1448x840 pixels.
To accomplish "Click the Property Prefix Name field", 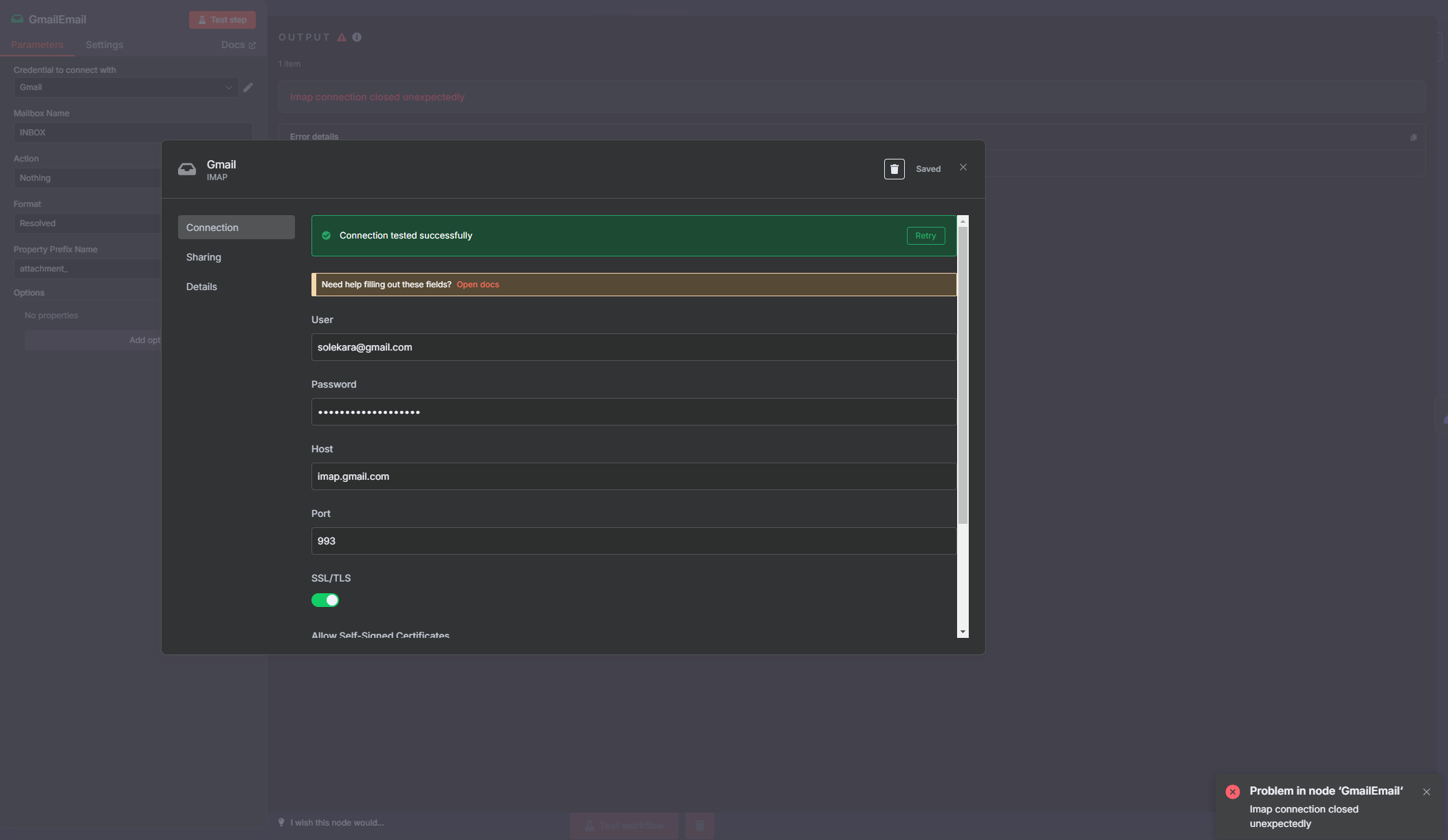I will [87, 269].
